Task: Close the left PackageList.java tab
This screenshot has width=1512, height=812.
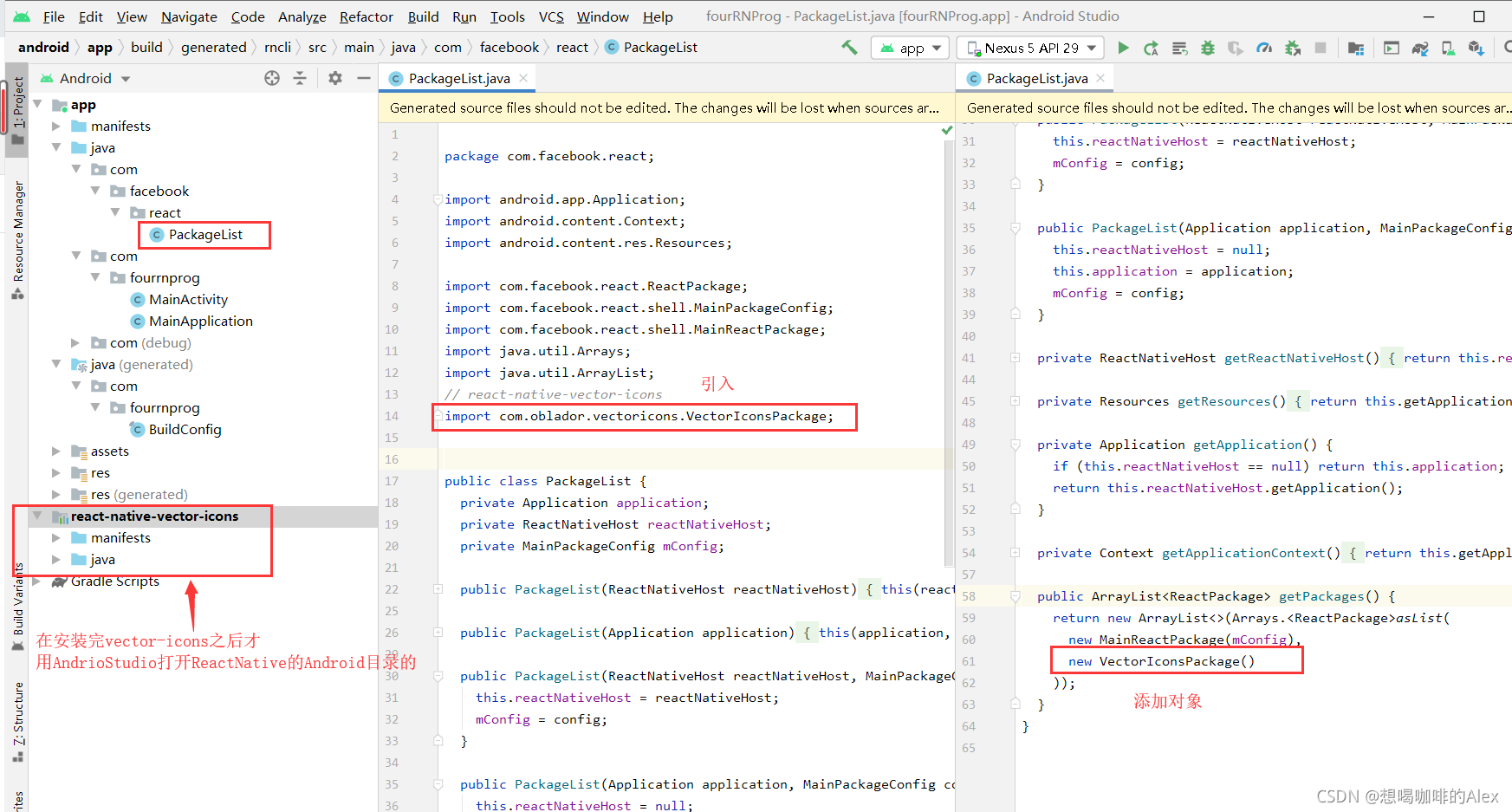Action: coord(523,78)
